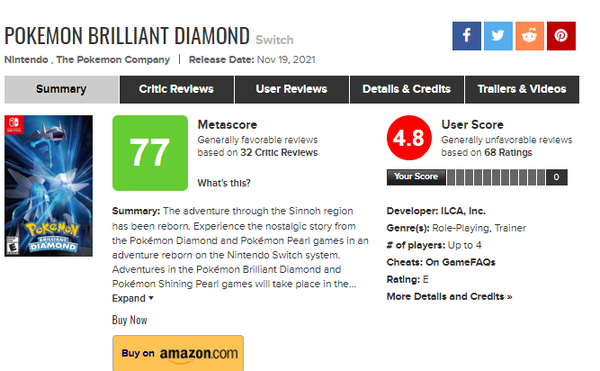Share the page on Reddit
This screenshot has height=371, width=600.
tap(530, 36)
